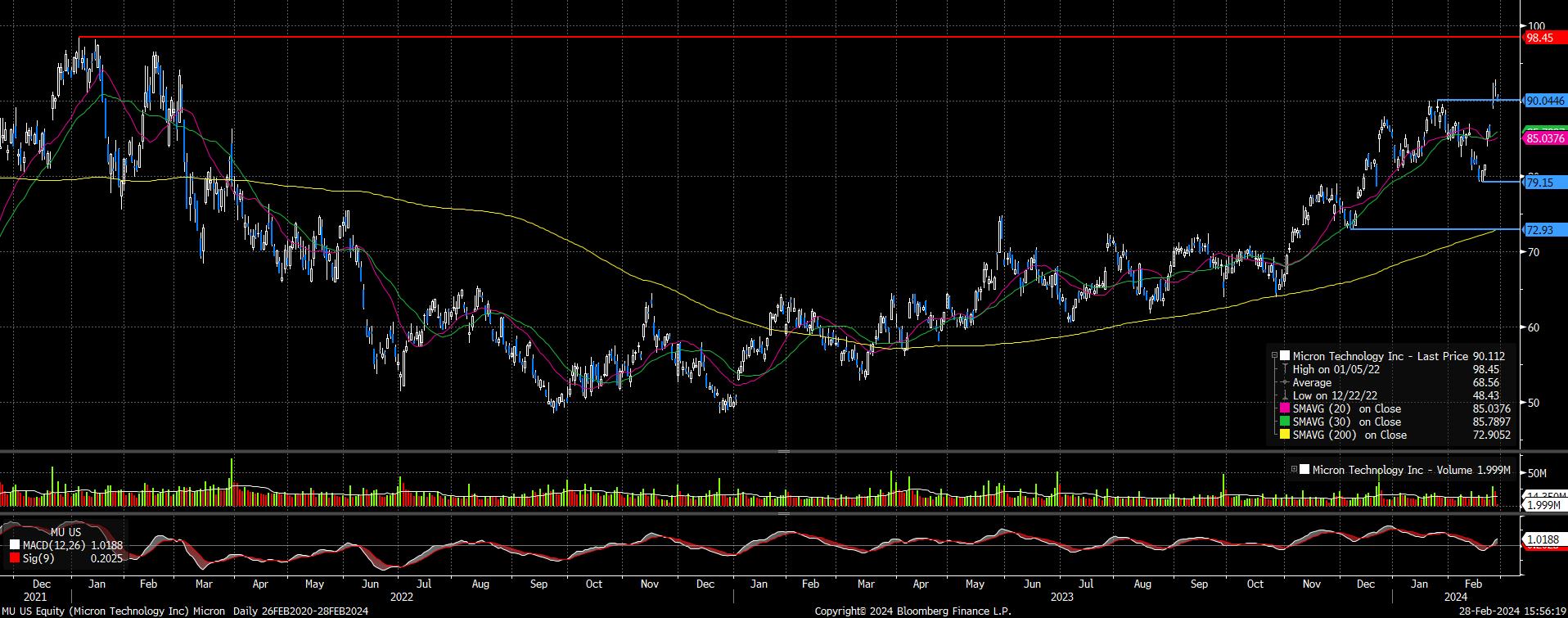Select 'SMAVG (200) on Close' legend text

tap(1349, 435)
